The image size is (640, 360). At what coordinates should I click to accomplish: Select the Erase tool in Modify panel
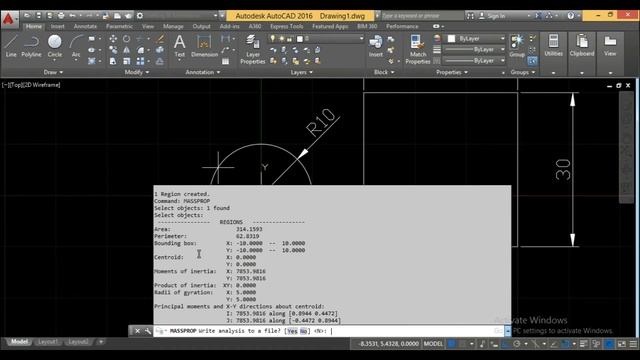160,39
